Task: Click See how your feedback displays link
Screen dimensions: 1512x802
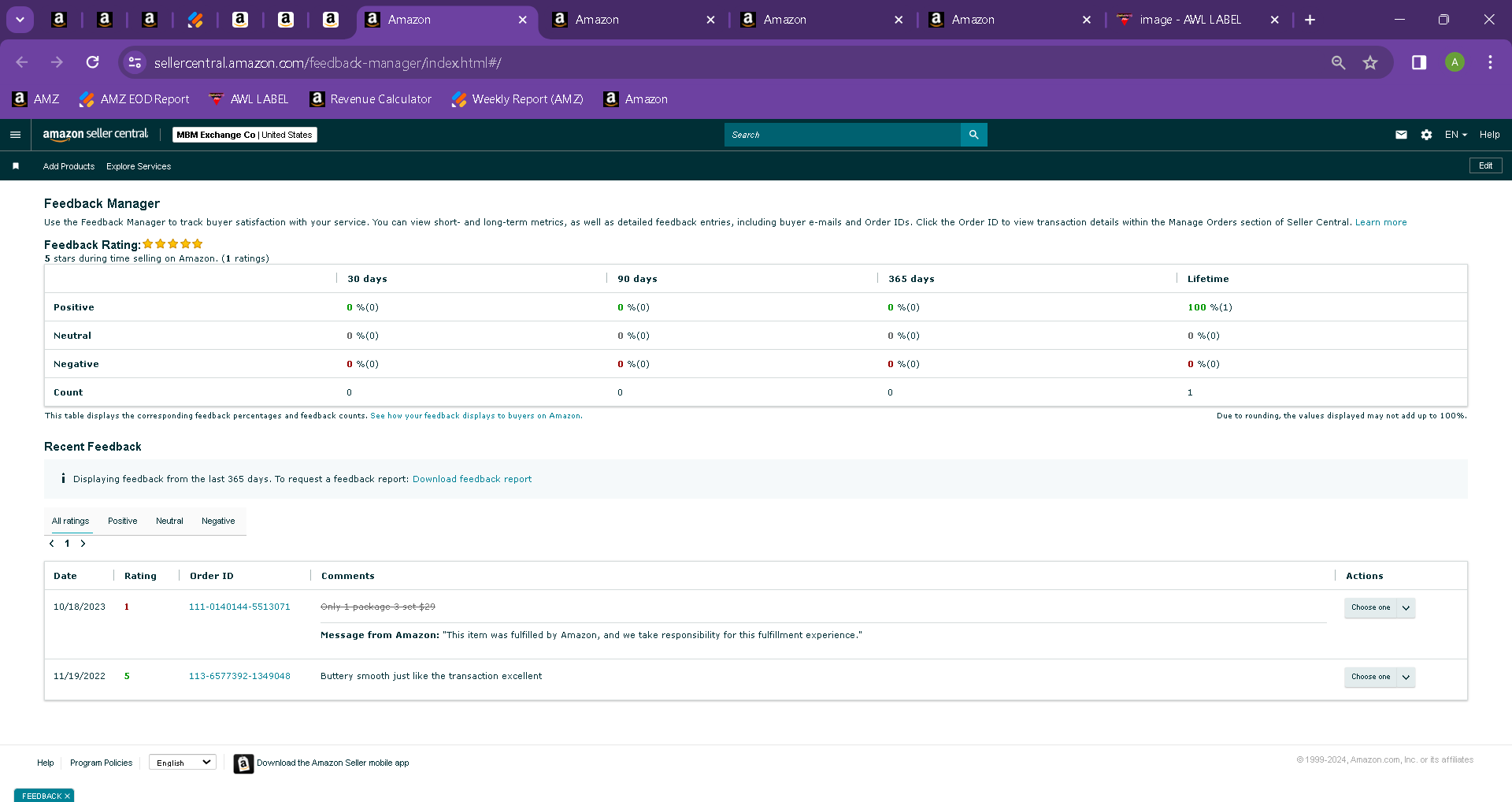Action: click(476, 416)
